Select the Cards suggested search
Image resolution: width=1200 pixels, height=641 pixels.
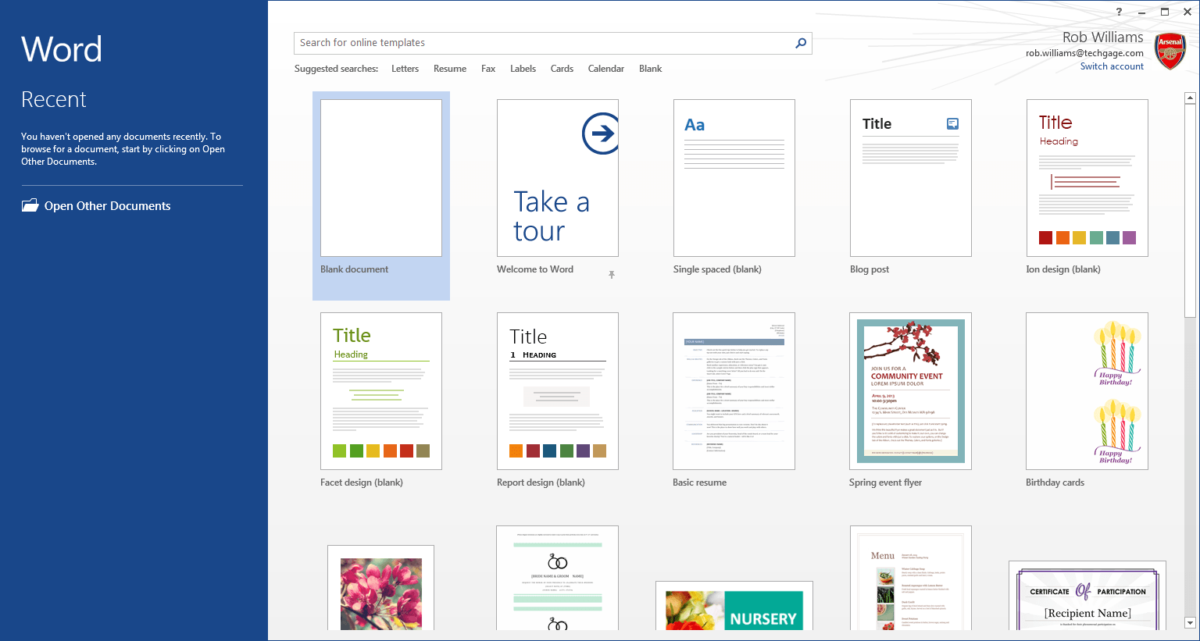pos(562,69)
